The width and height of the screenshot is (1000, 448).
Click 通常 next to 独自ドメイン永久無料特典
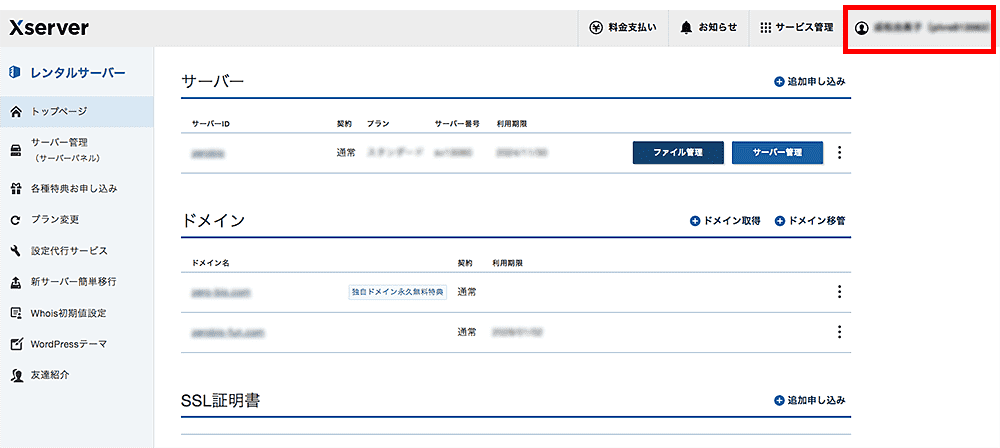click(467, 292)
